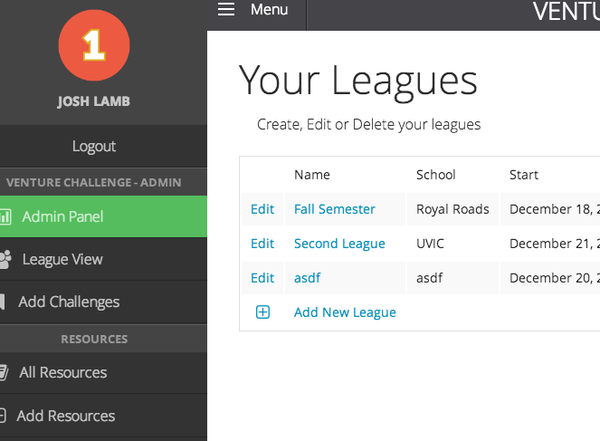
Task: Click the Add New League link
Action: point(345,312)
